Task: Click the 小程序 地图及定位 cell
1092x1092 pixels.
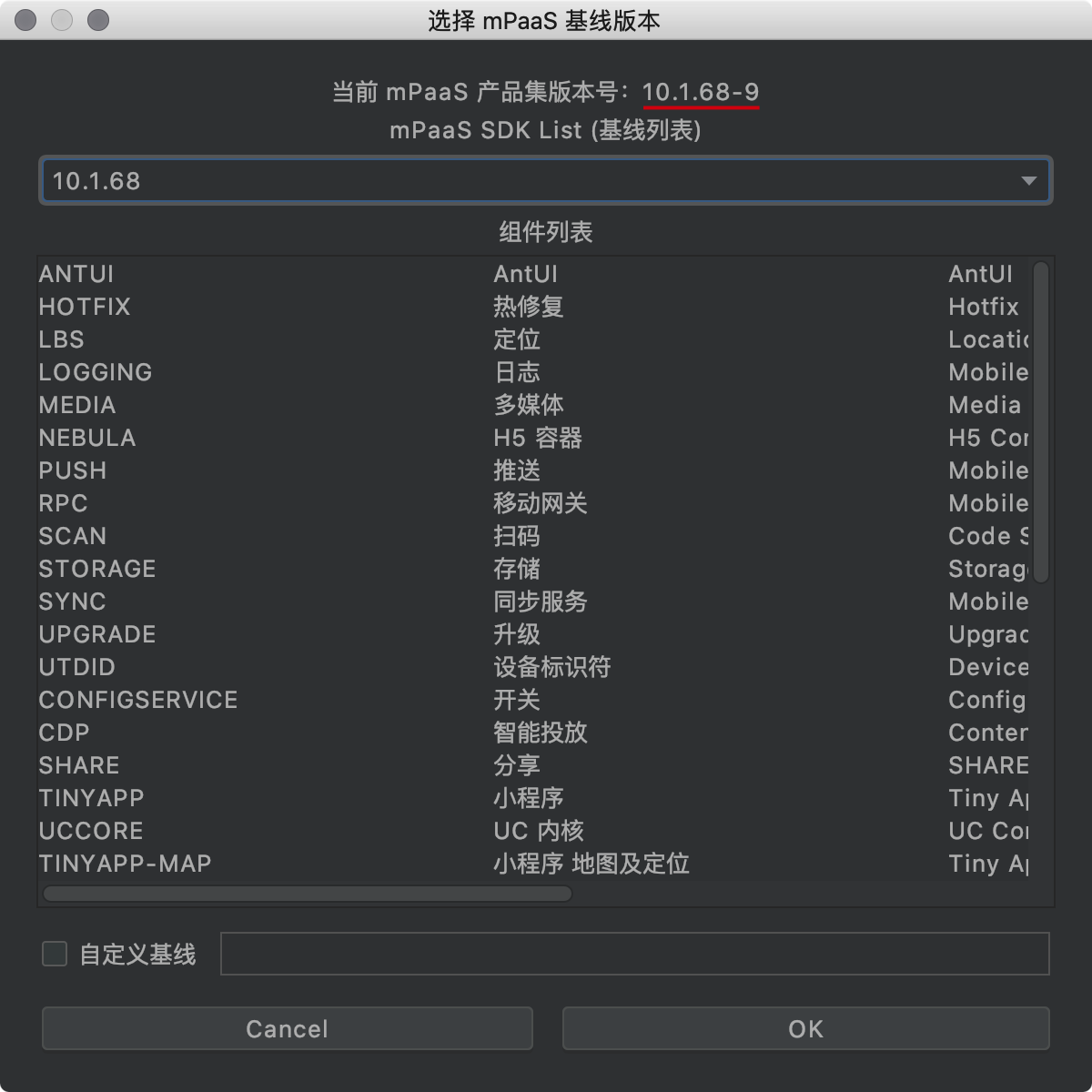Action: click(591, 864)
